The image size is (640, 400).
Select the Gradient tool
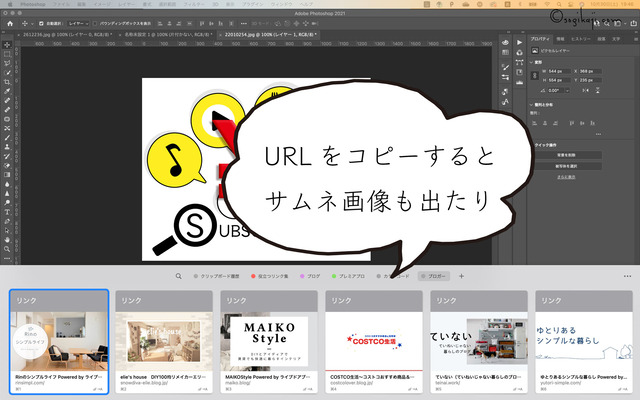[x=7, y=175]
